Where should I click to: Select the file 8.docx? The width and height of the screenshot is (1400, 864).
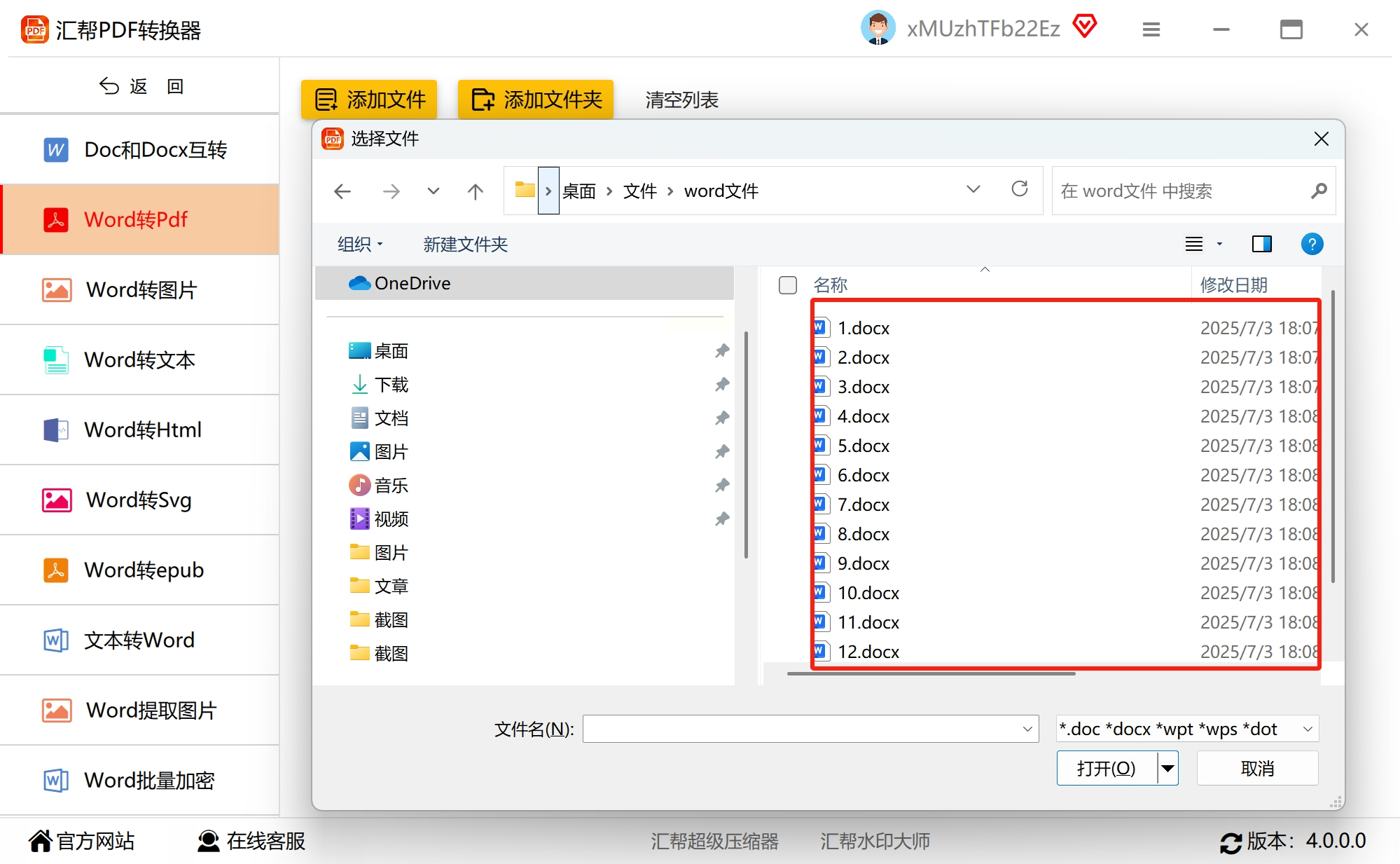pos(863,534)
